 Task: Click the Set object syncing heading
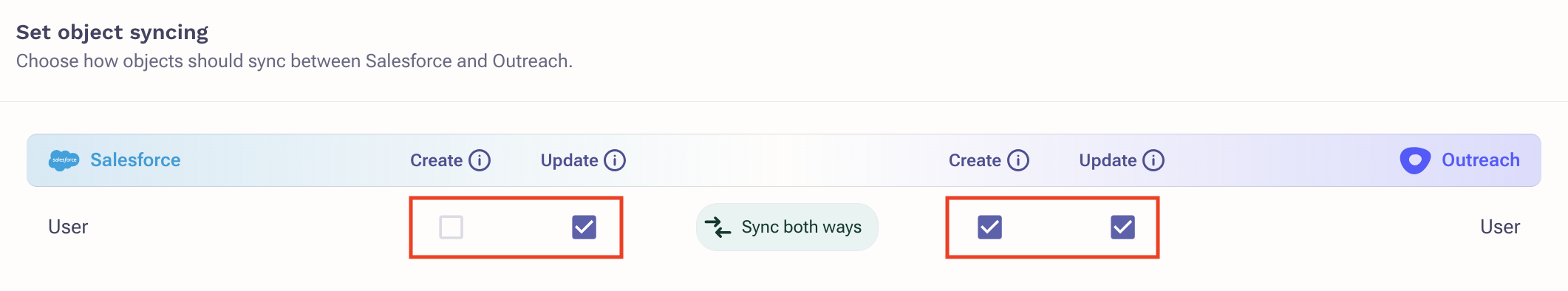tap(112, 32)
